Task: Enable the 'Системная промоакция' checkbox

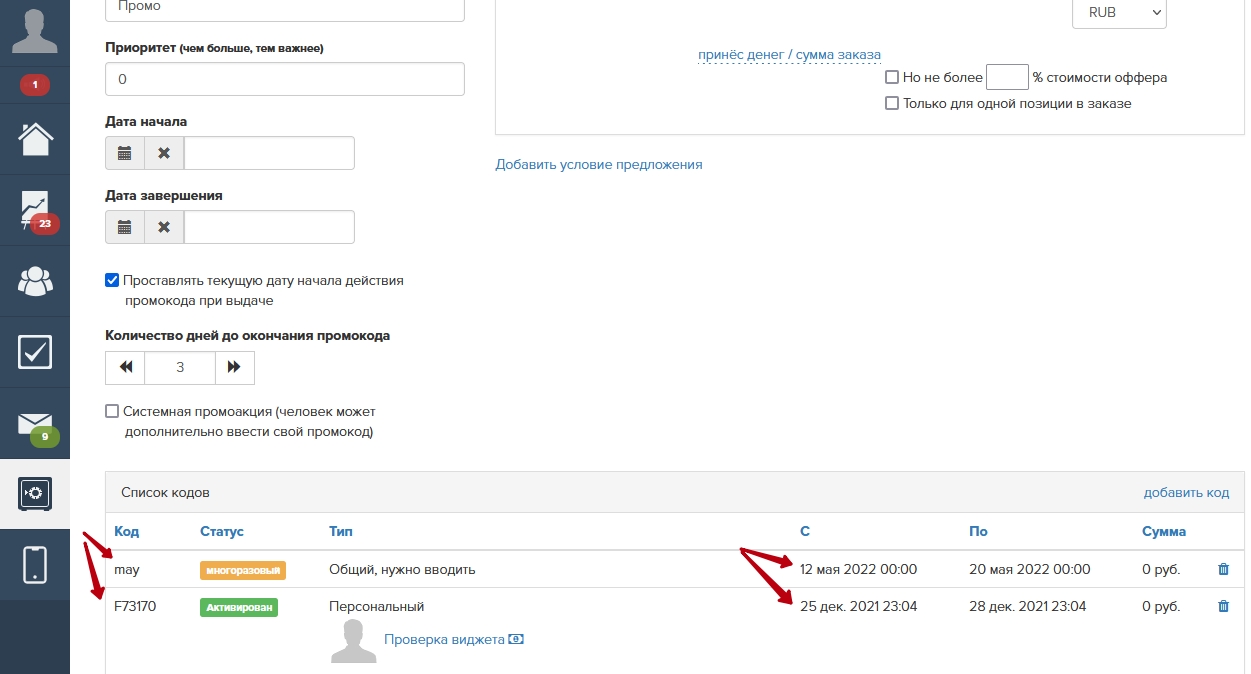Action: point(112,411)
